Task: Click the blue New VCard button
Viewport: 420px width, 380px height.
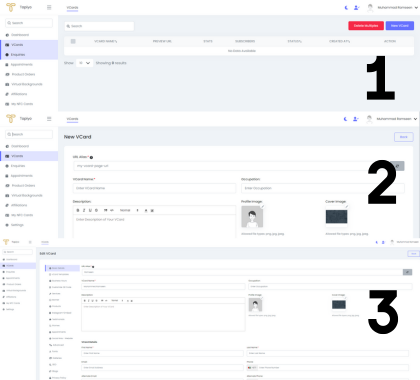Action: (400, 26)
